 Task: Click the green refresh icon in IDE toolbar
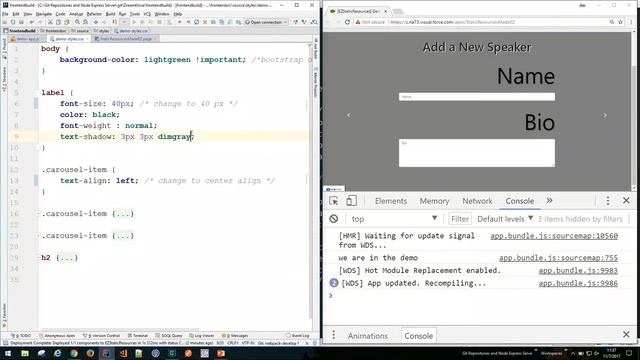[196, 22]
